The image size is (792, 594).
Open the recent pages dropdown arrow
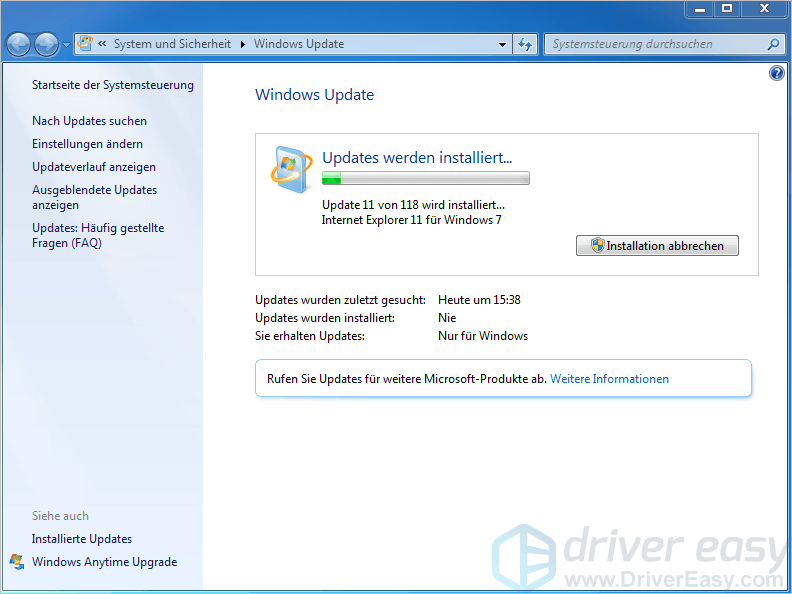tap(66, 45)
